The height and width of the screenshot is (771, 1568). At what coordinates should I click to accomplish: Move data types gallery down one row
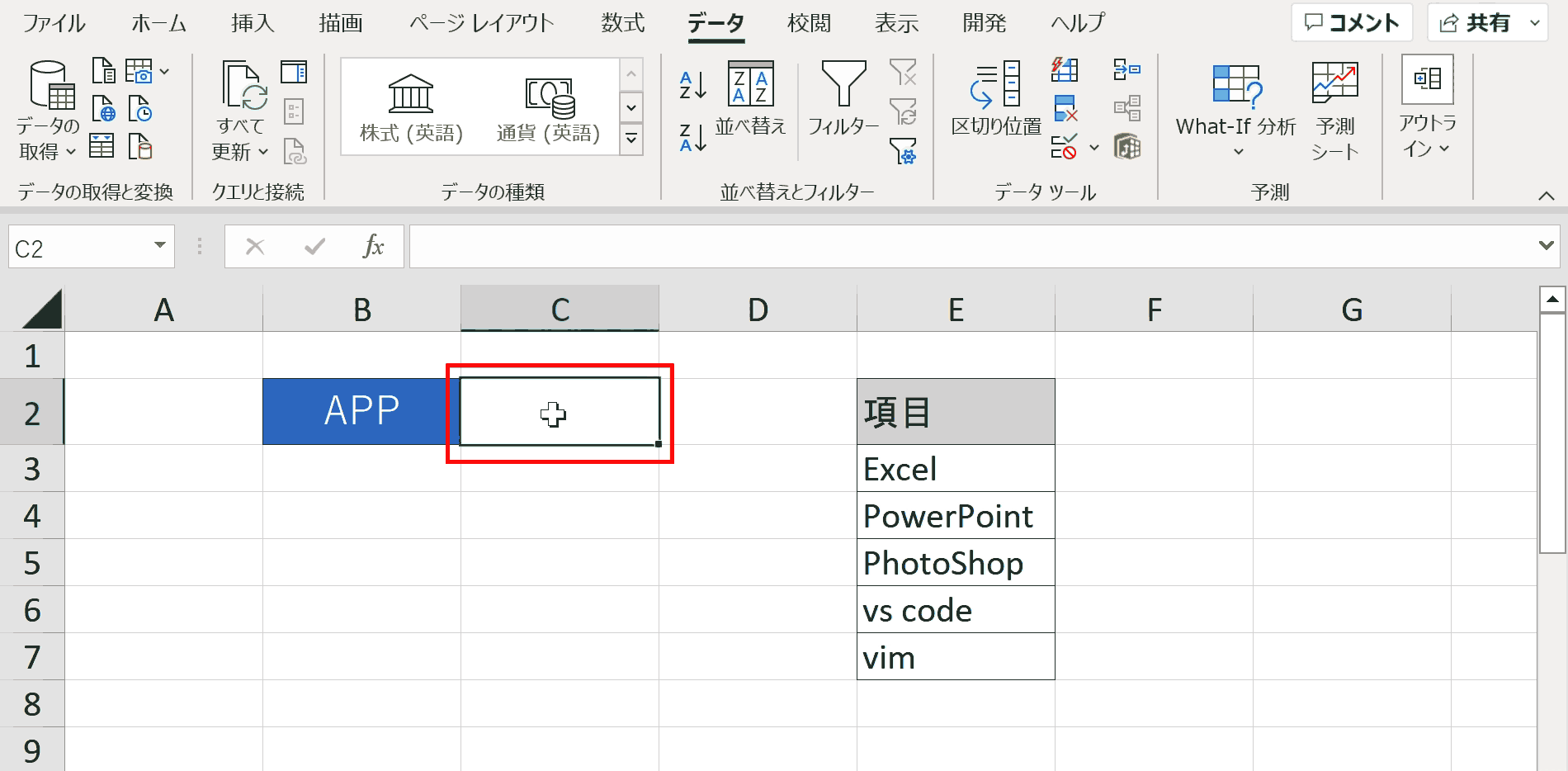[631, 107]
